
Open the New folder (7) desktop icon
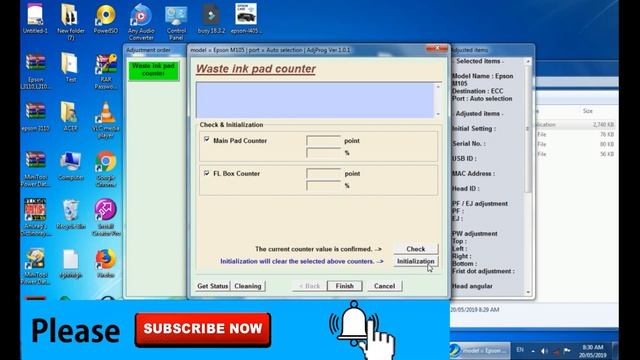(x=70, y=21)
